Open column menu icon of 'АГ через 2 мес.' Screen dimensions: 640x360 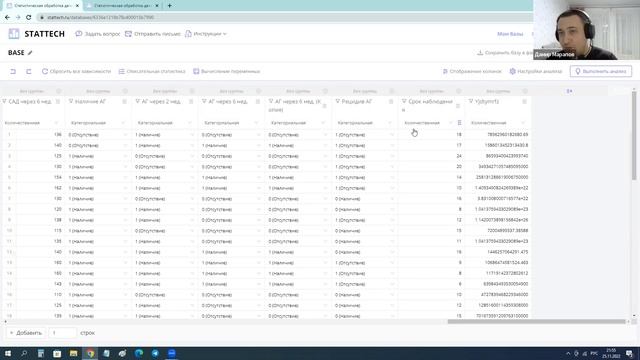(x=191, y=102)
